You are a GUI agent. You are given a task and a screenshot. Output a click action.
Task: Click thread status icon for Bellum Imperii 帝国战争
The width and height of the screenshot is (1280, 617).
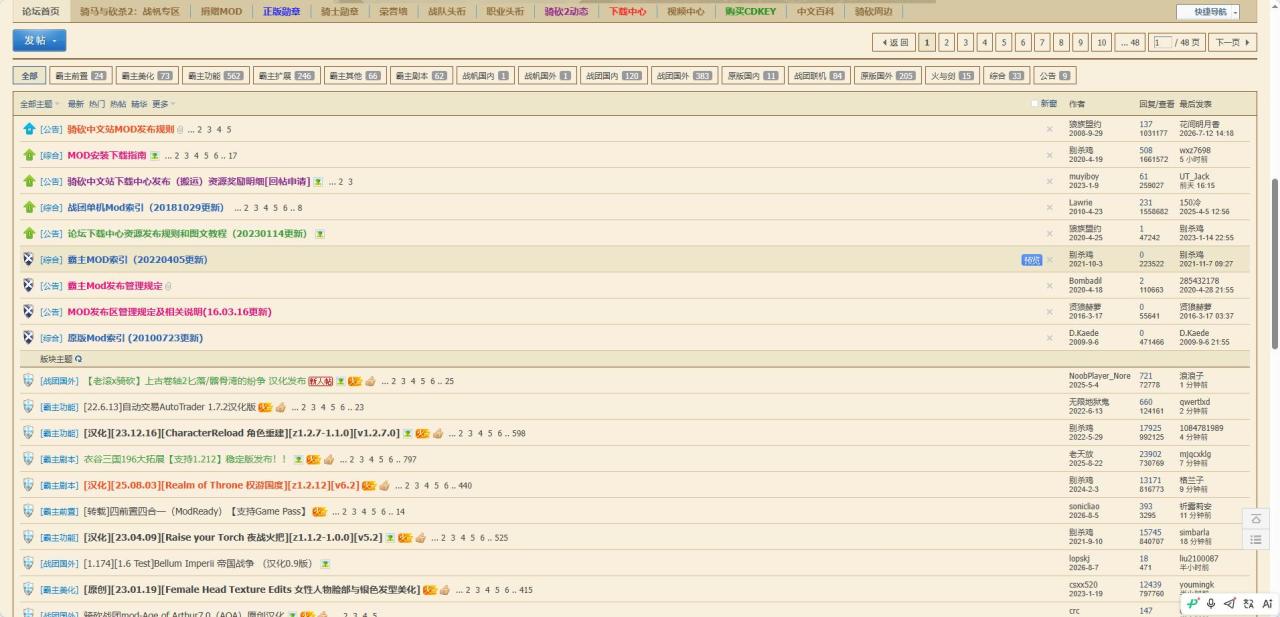pyautogui.click(x=29, y=563)
